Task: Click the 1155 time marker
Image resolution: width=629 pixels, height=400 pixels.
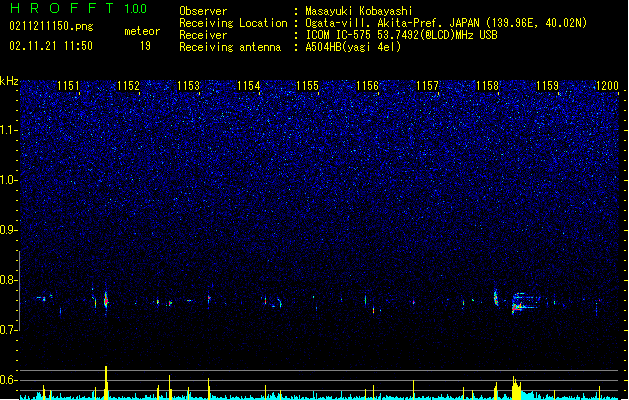Action: click(x=307, y=86)
